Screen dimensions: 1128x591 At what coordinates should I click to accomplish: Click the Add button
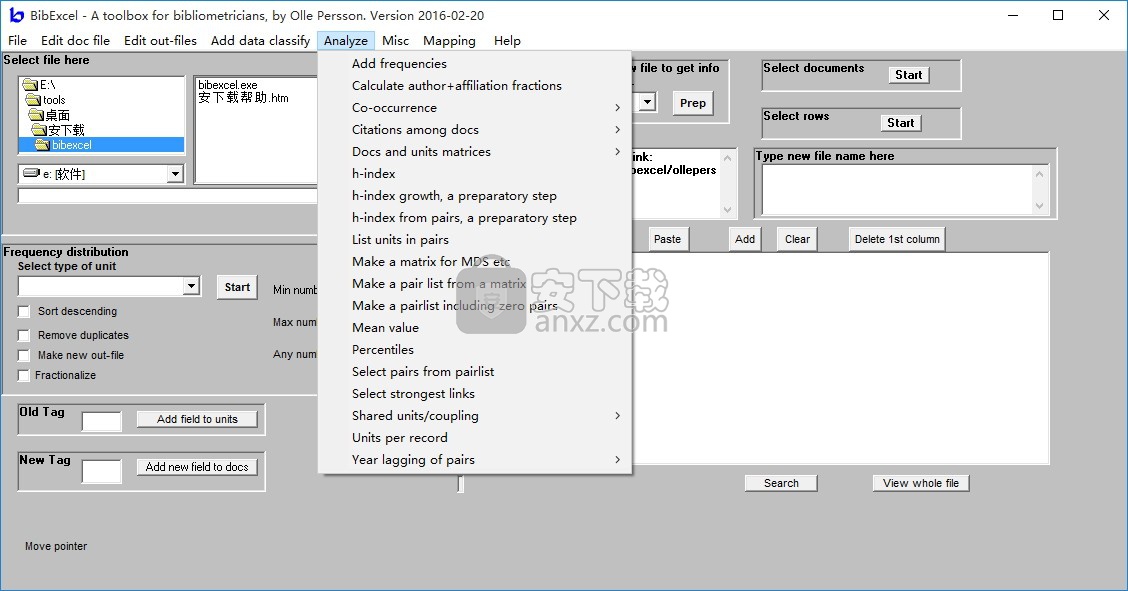pos(745,239)
